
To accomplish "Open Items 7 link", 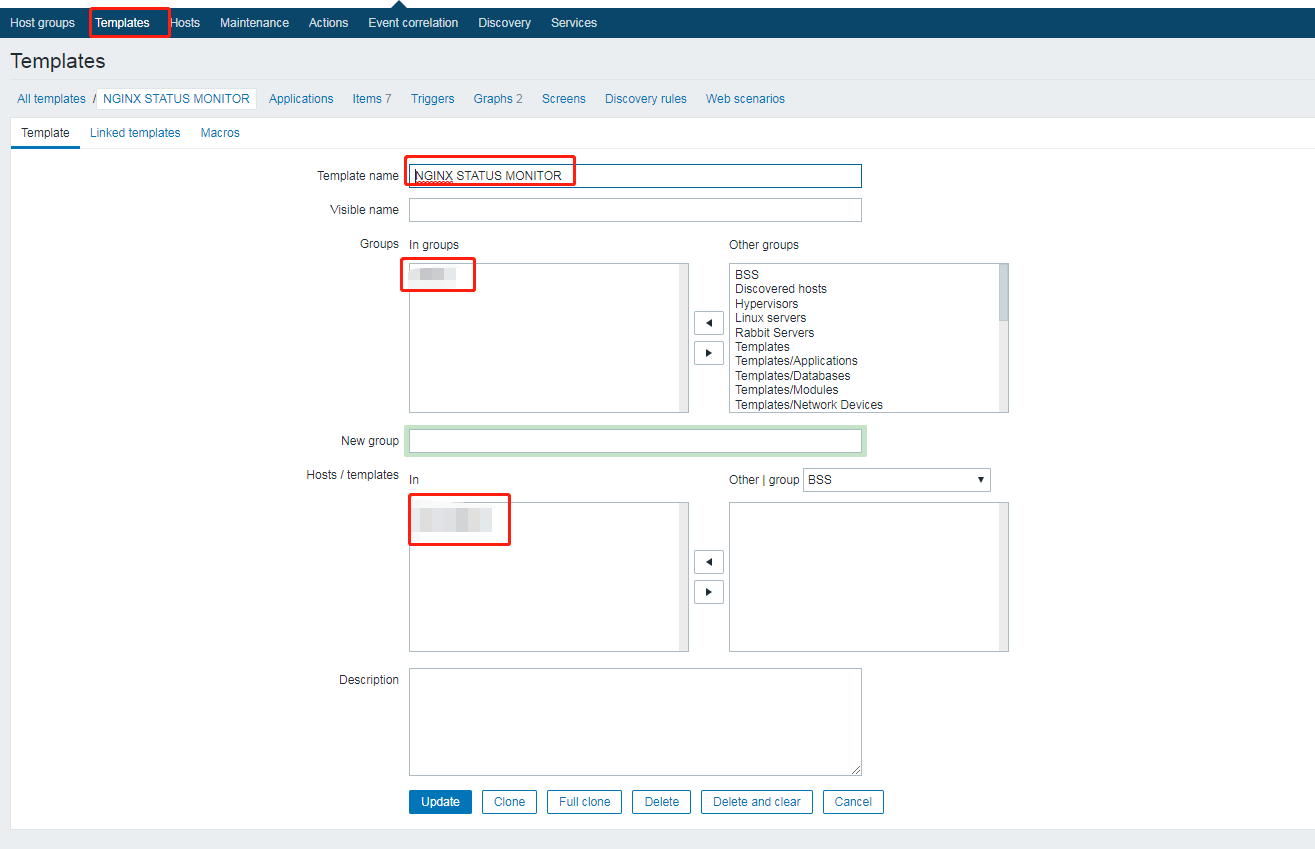I will pyautogui.click(x=372, y=99).
